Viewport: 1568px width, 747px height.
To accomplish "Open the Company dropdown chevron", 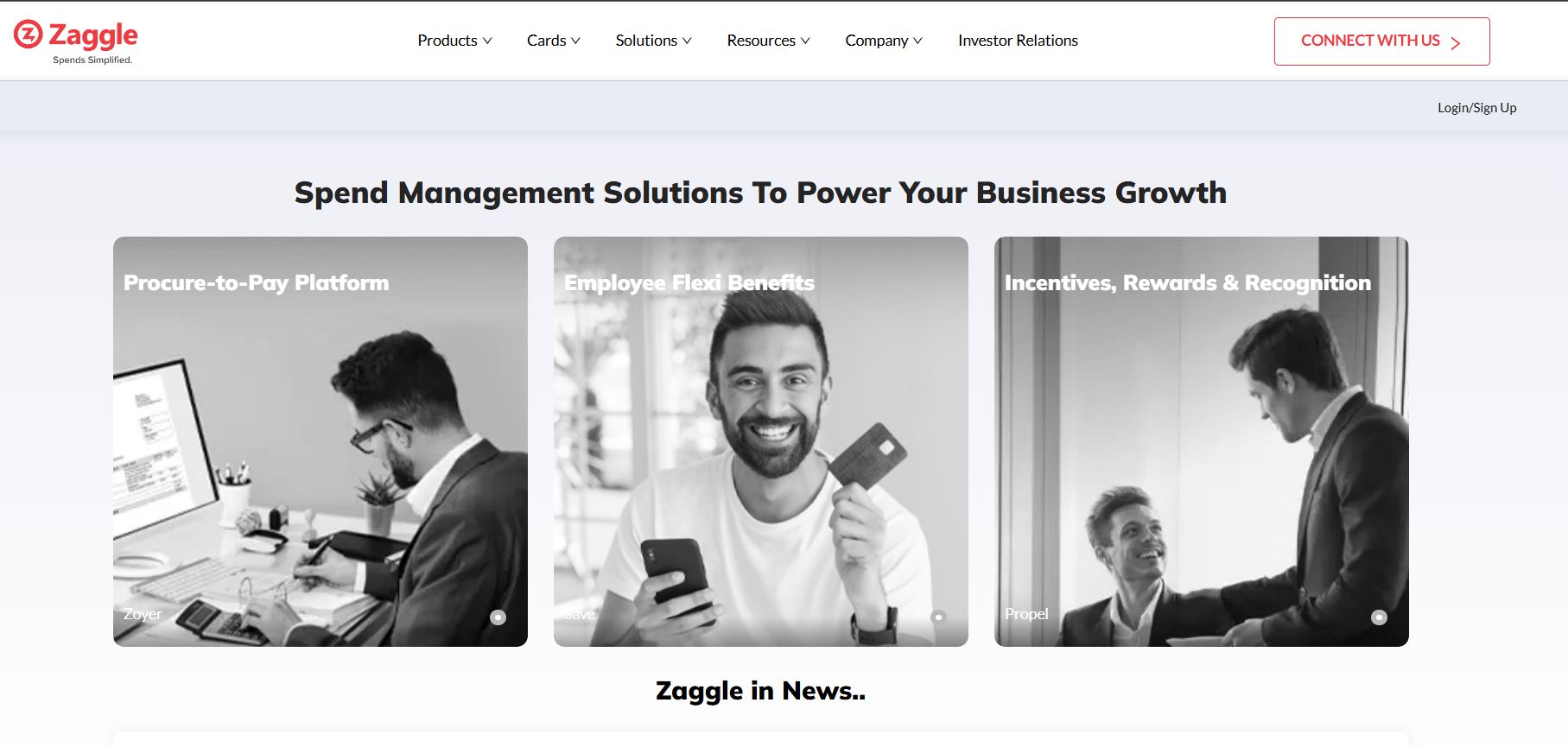I will tap(917, 41).
